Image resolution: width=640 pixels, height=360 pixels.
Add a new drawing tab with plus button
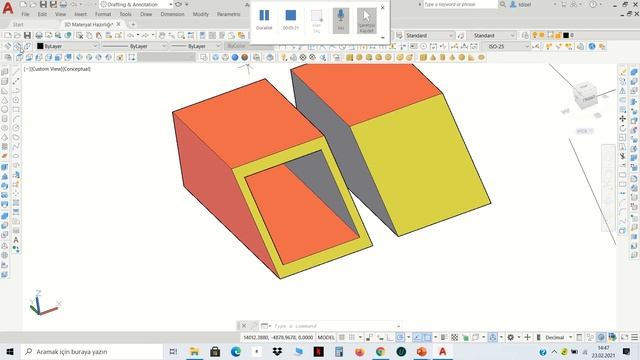coord(133,24)
